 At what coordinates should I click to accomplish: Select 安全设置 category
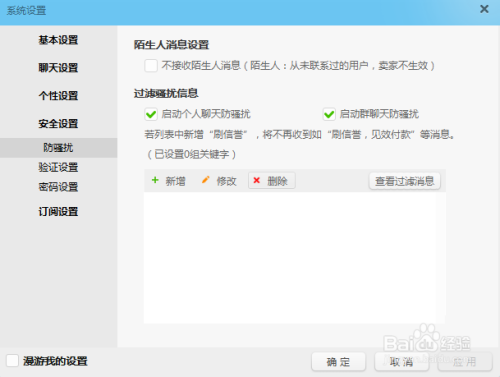(58, 124)
